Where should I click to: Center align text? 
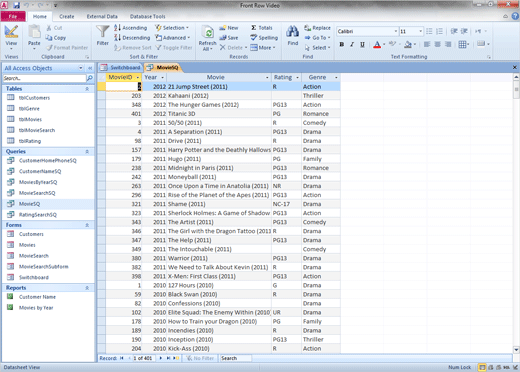pos(438,44)
